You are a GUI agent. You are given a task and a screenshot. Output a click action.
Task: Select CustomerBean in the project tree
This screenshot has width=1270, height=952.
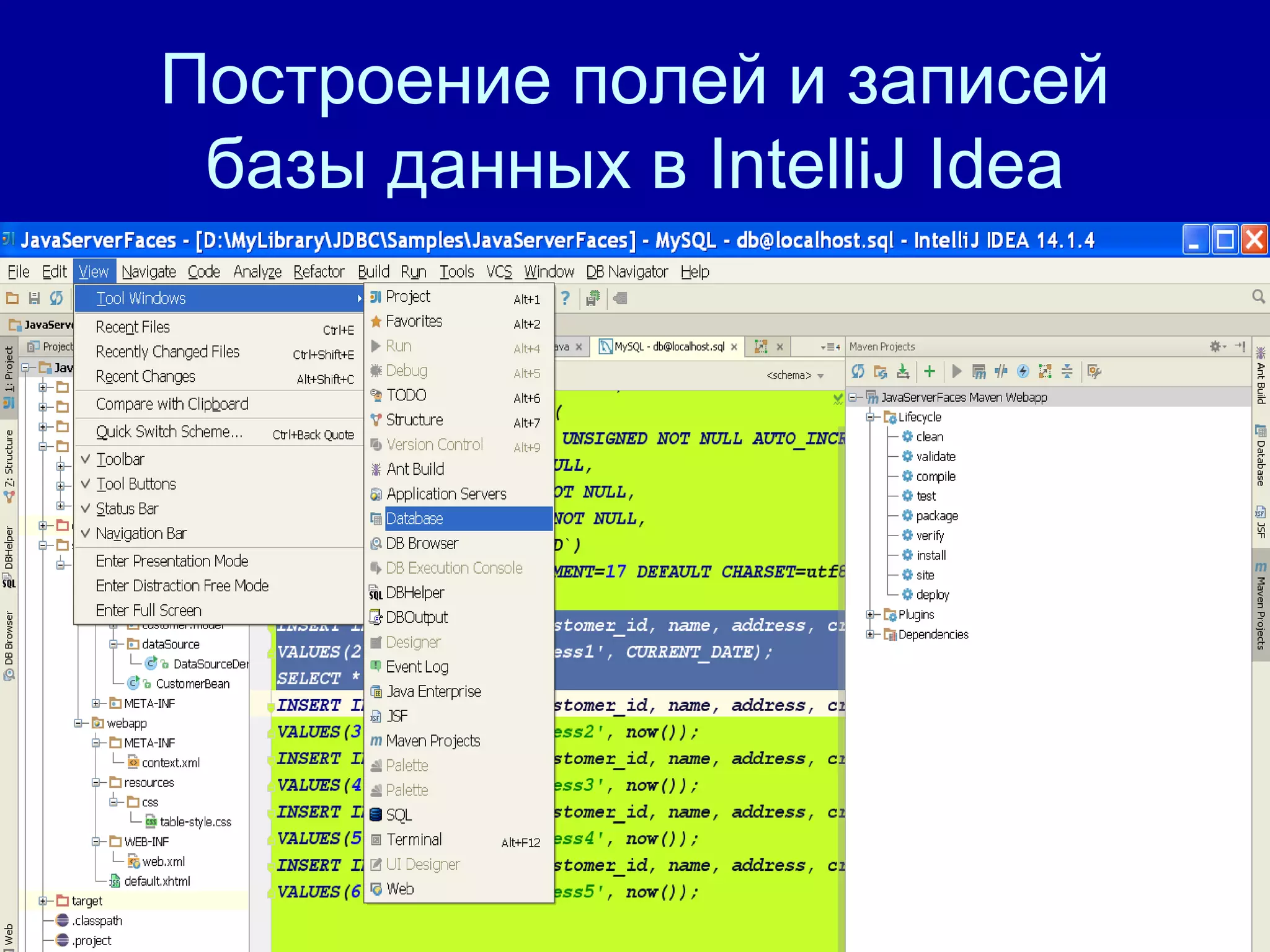coord(192,684)
